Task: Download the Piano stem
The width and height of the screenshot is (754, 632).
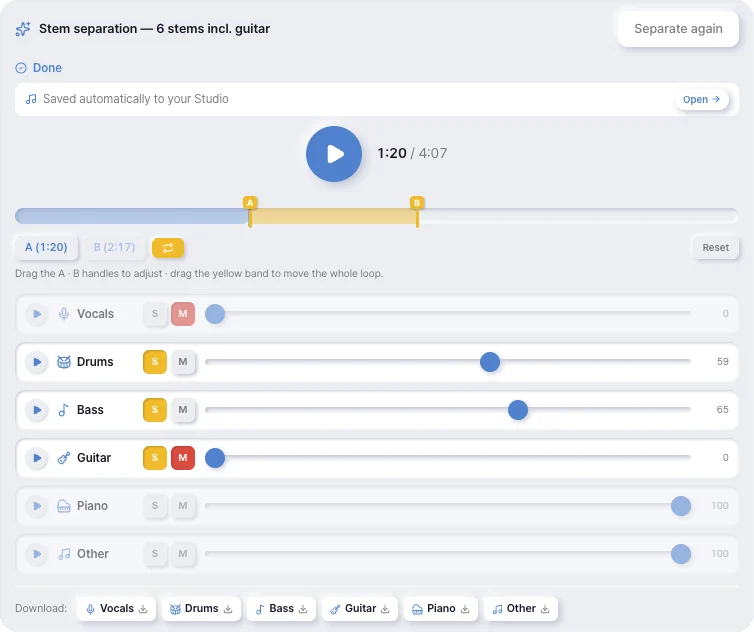Action: pos(440,609)
